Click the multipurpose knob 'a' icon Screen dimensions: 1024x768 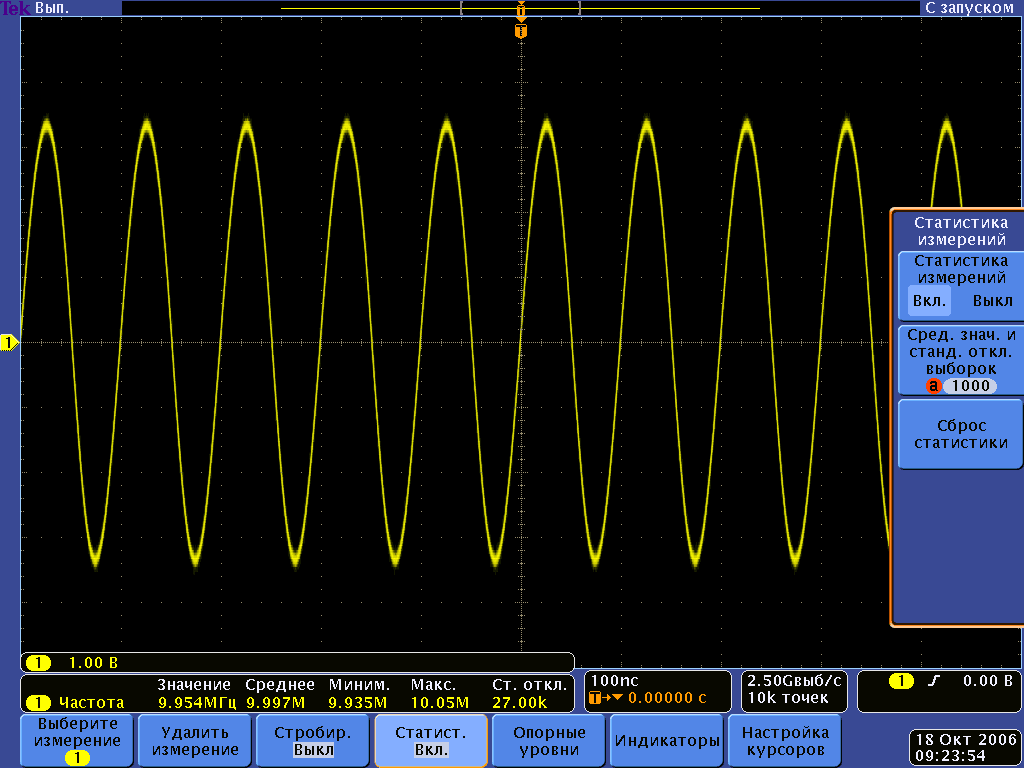[934, 386]
